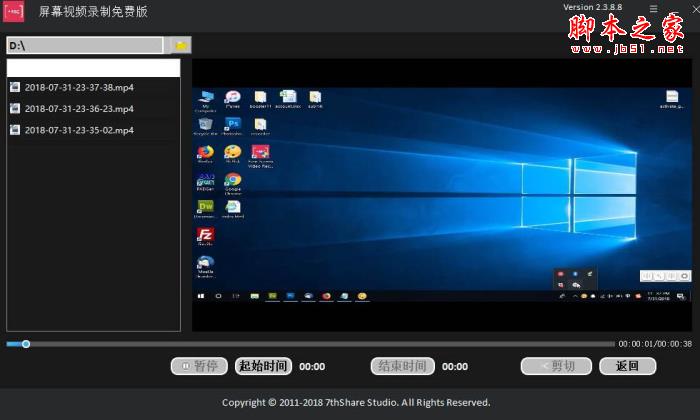Select file 2018-07-31-23-37-38.mp4
This screenshot has width=700, height=420.
click(93, 87)
